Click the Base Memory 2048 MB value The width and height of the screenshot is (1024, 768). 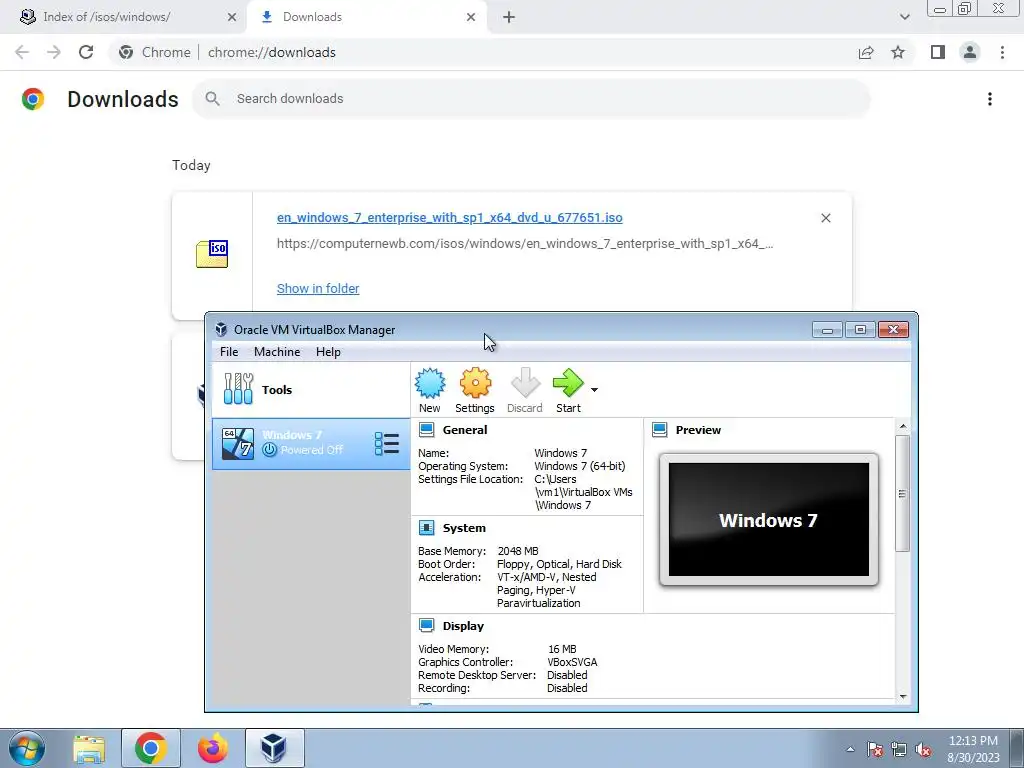pyautogui.click(x=518, y=551)
